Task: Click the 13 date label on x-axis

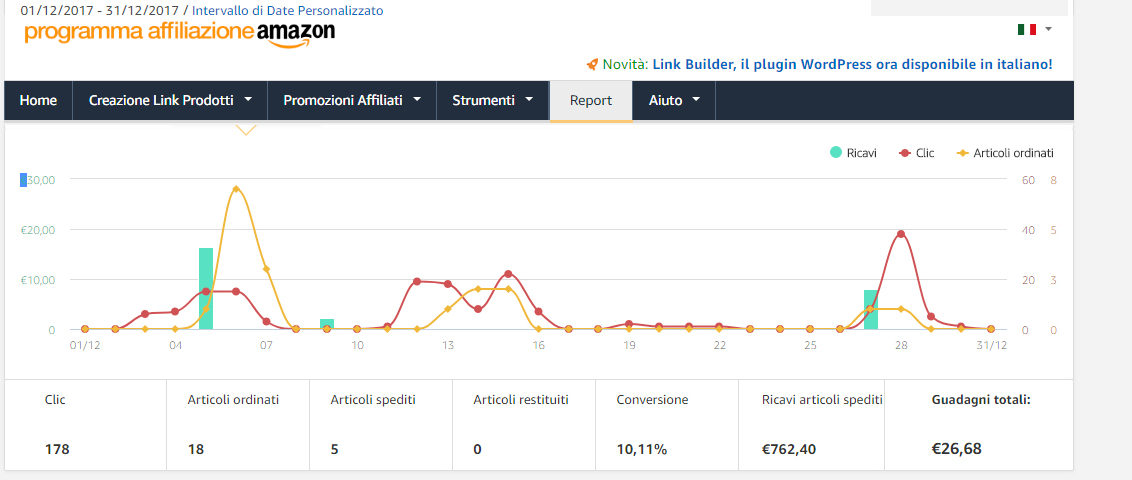Action: coord(448,345)
